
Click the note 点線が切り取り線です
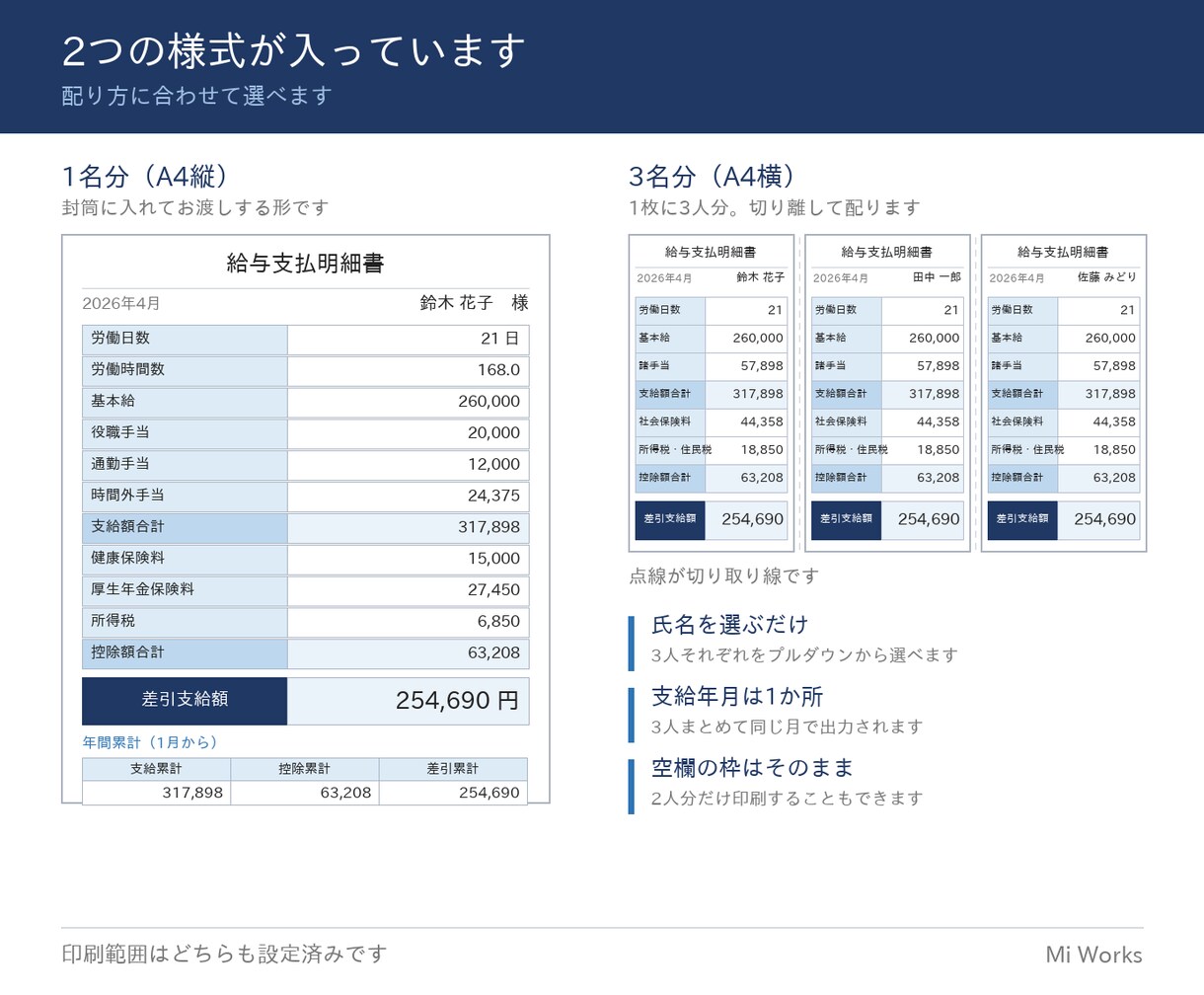[x=724, y=576]
